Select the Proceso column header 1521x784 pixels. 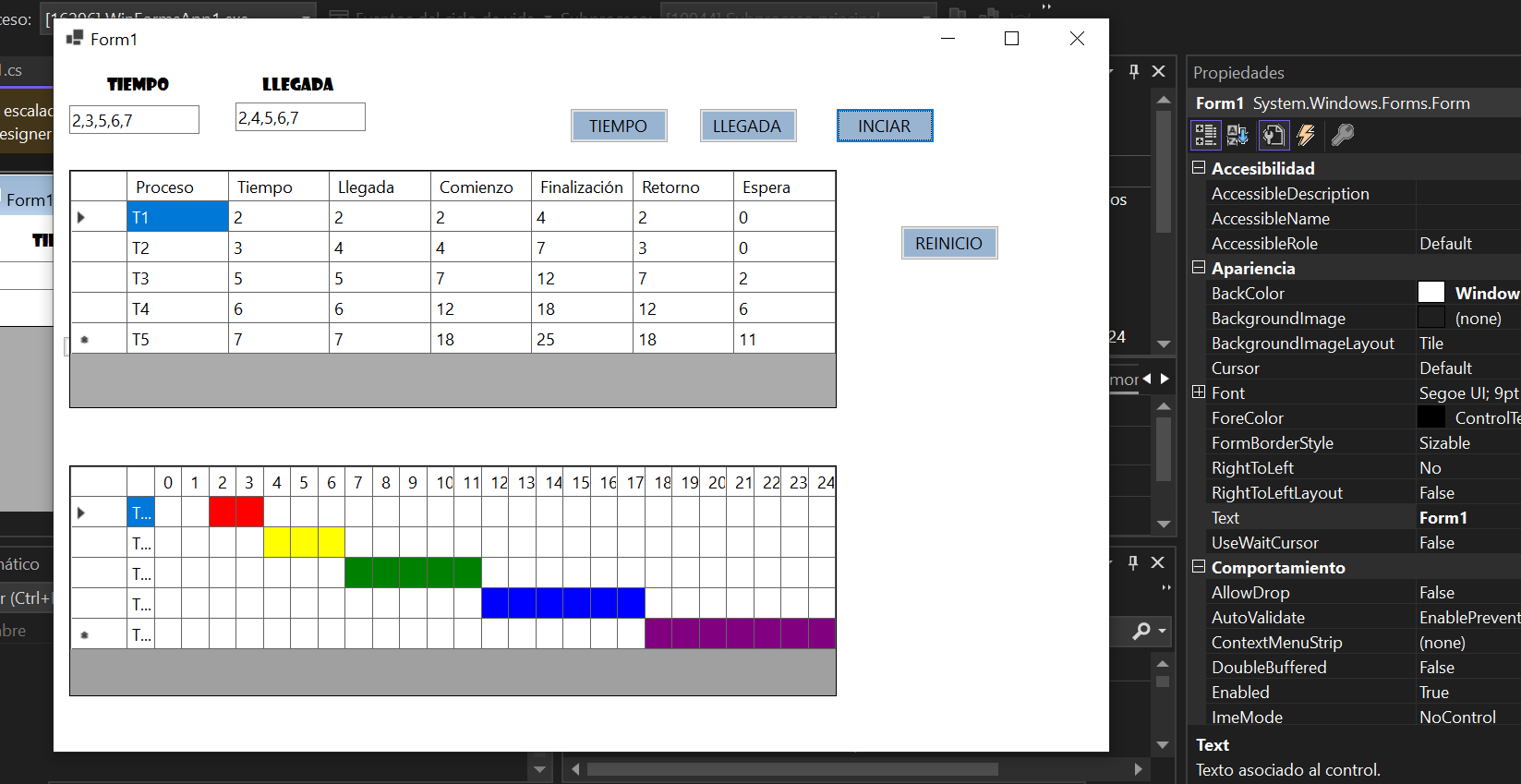pos(177,187)
